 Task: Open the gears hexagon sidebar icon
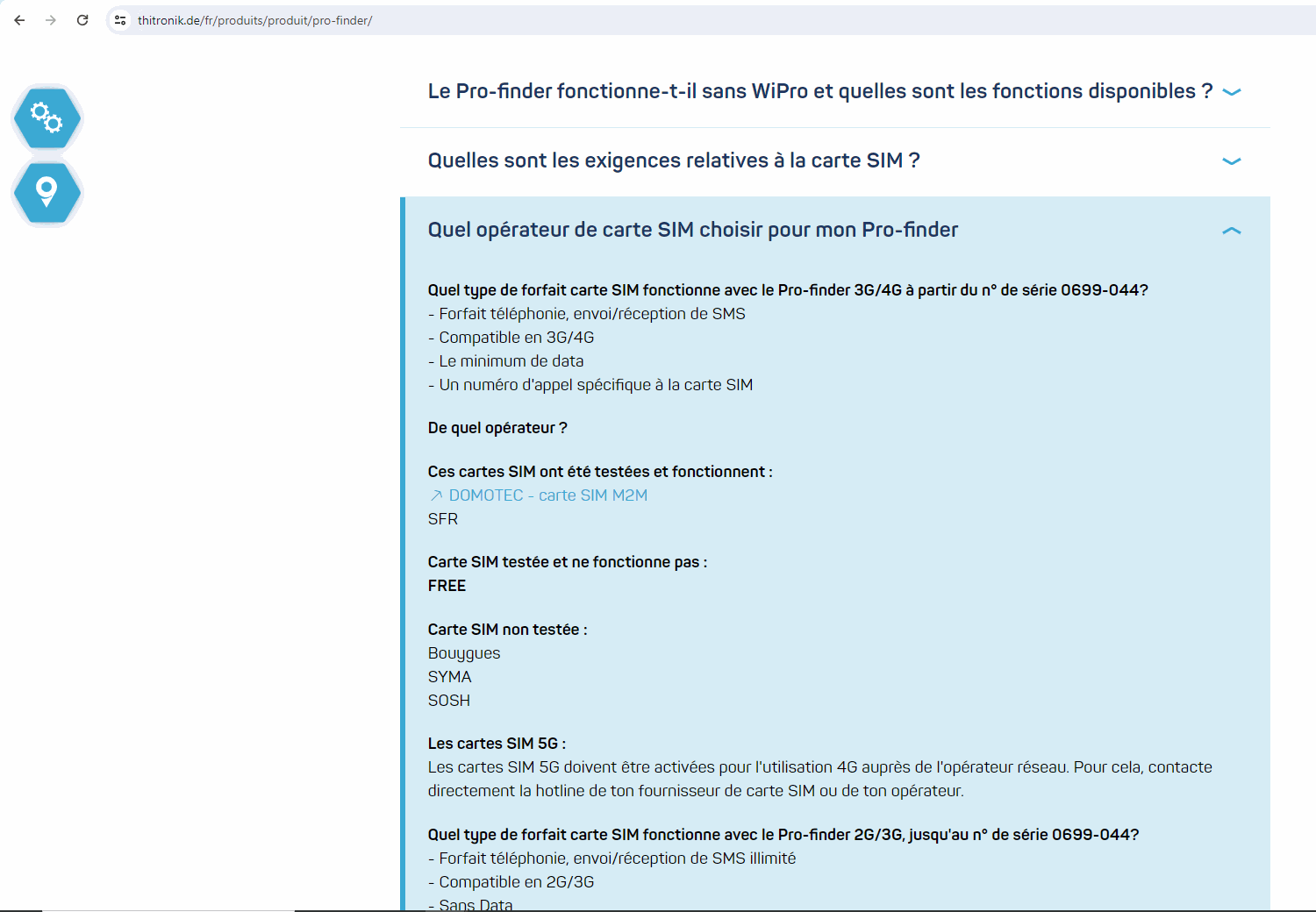tap(47, 118)
